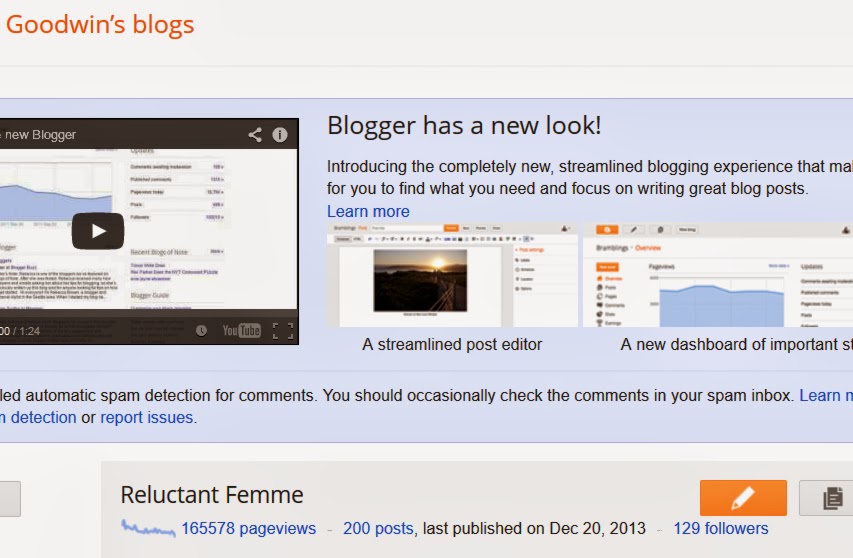Open the video info icon
Viewport: 853px width, 558px height.
click(280, 134)
